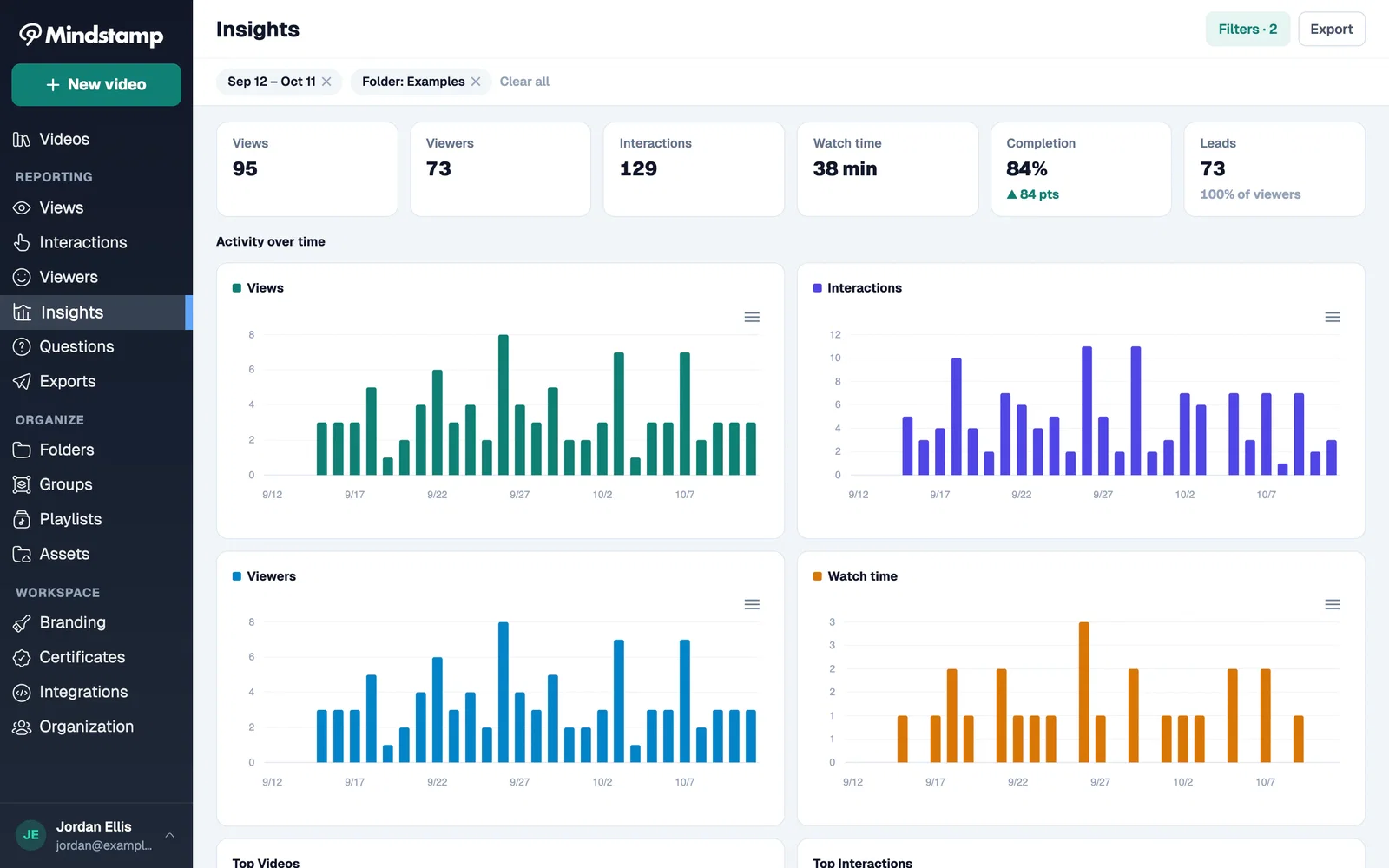This screenshot has height=868, width=1389.
Task: Open Groups icon in sidebar
Action: point(22,485)
